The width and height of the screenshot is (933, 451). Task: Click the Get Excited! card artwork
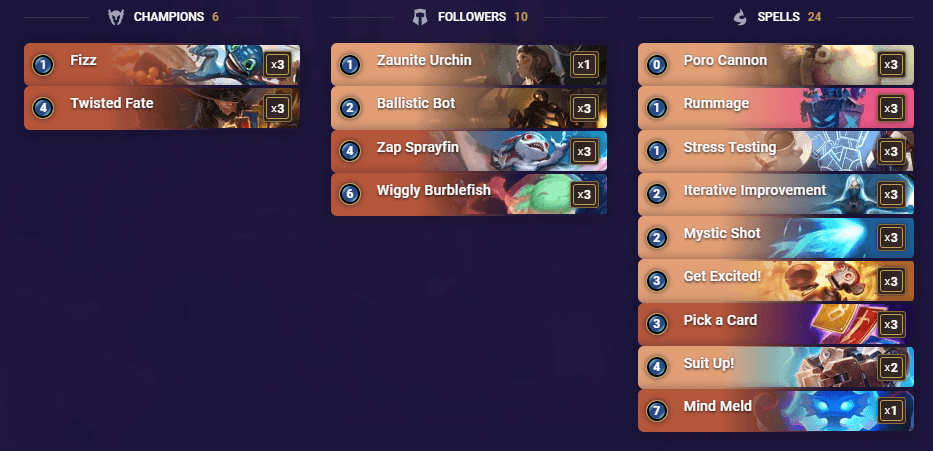(x=827, y=281)
